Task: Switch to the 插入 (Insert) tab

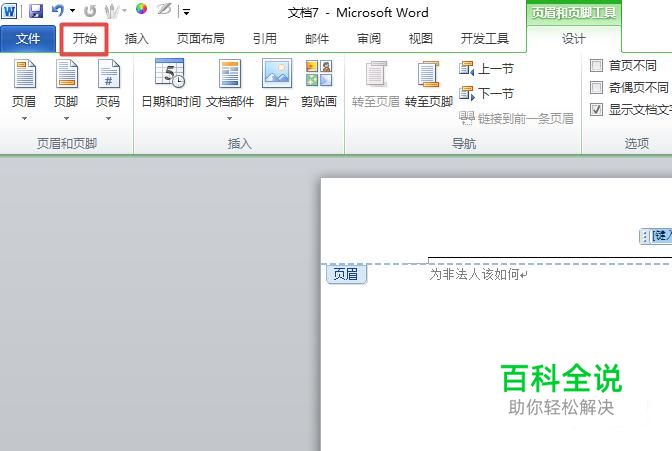Action: coord(137,39)
